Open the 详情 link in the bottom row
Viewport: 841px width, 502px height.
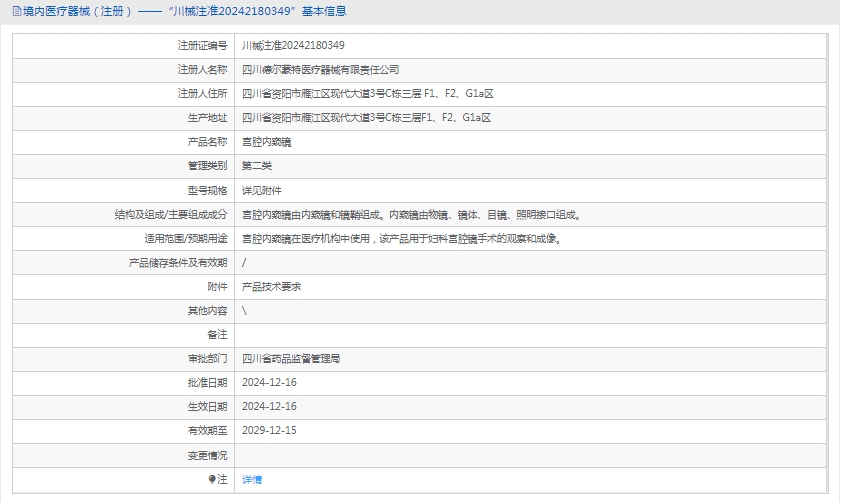tap(252, 479)
